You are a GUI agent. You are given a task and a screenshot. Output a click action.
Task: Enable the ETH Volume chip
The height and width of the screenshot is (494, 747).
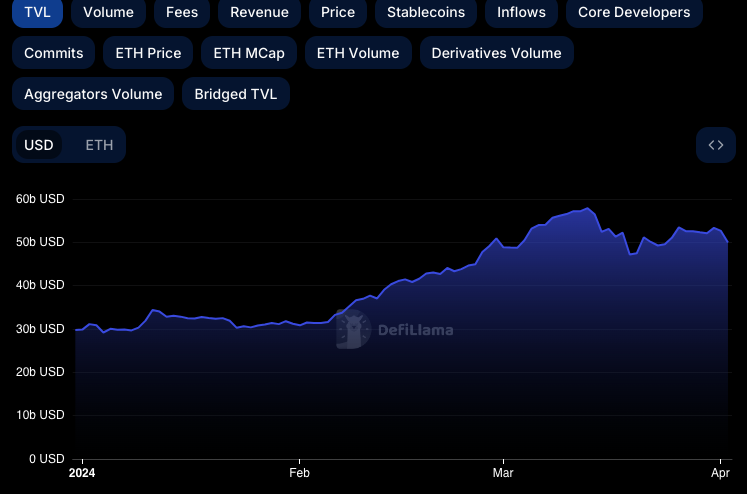pos(358,53)
